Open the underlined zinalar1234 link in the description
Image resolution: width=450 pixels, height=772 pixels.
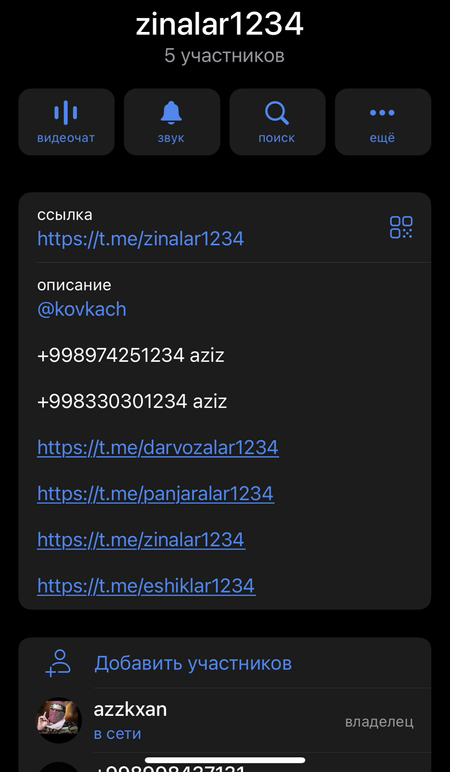(x=141, y=540)
